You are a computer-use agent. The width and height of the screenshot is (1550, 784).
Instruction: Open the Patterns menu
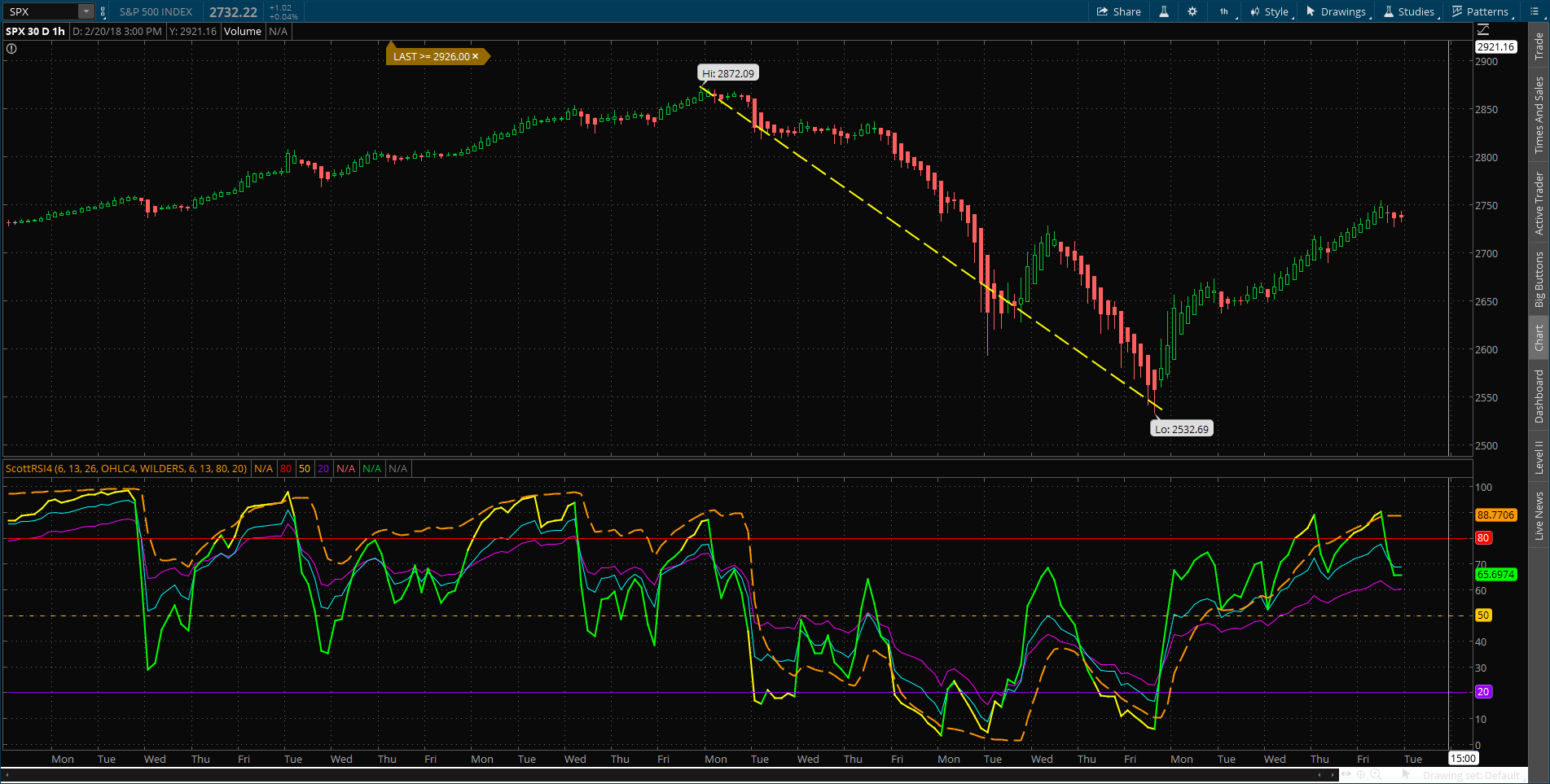tap(1481, 11)
